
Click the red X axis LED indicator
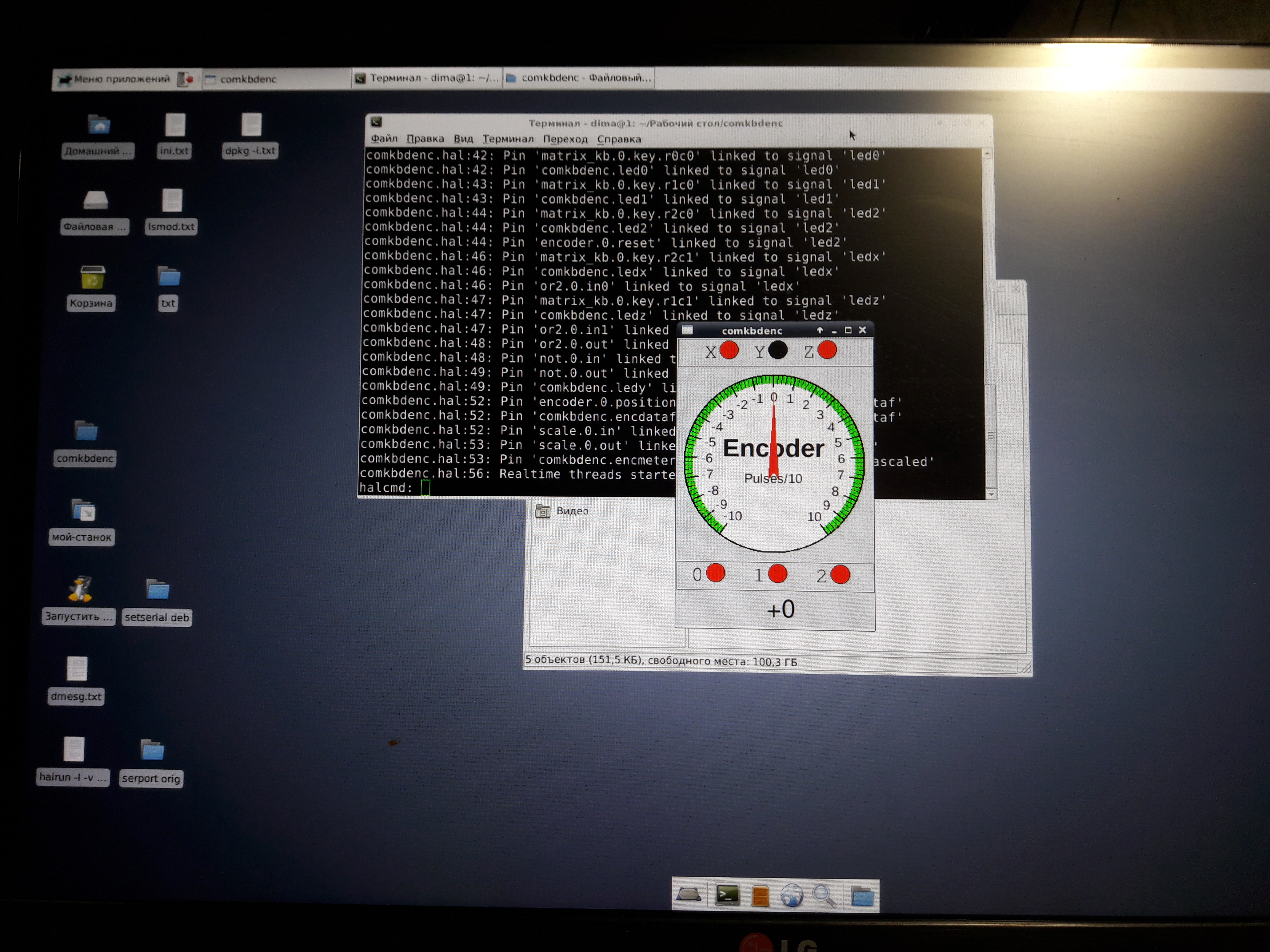729,350
